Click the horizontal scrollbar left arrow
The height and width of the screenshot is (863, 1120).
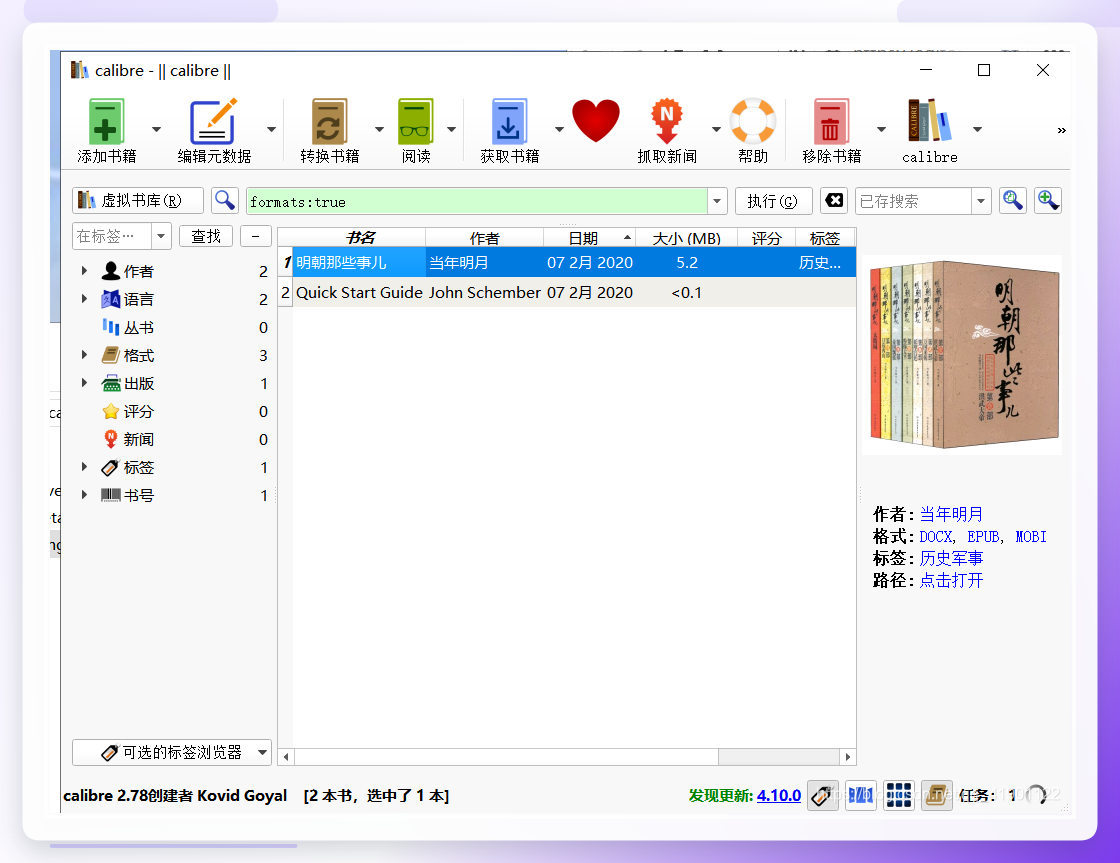pyautogui.click(x=286, y=757)
